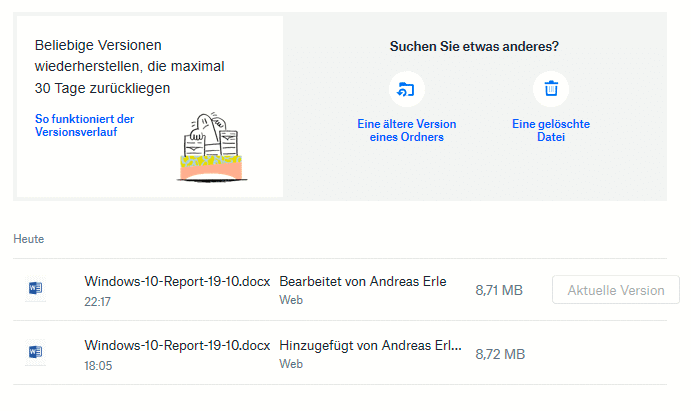Click the truncated 'Hinzugefügt von Andreas Erl...' entry

pyautogui.click(x=370, y=345)
